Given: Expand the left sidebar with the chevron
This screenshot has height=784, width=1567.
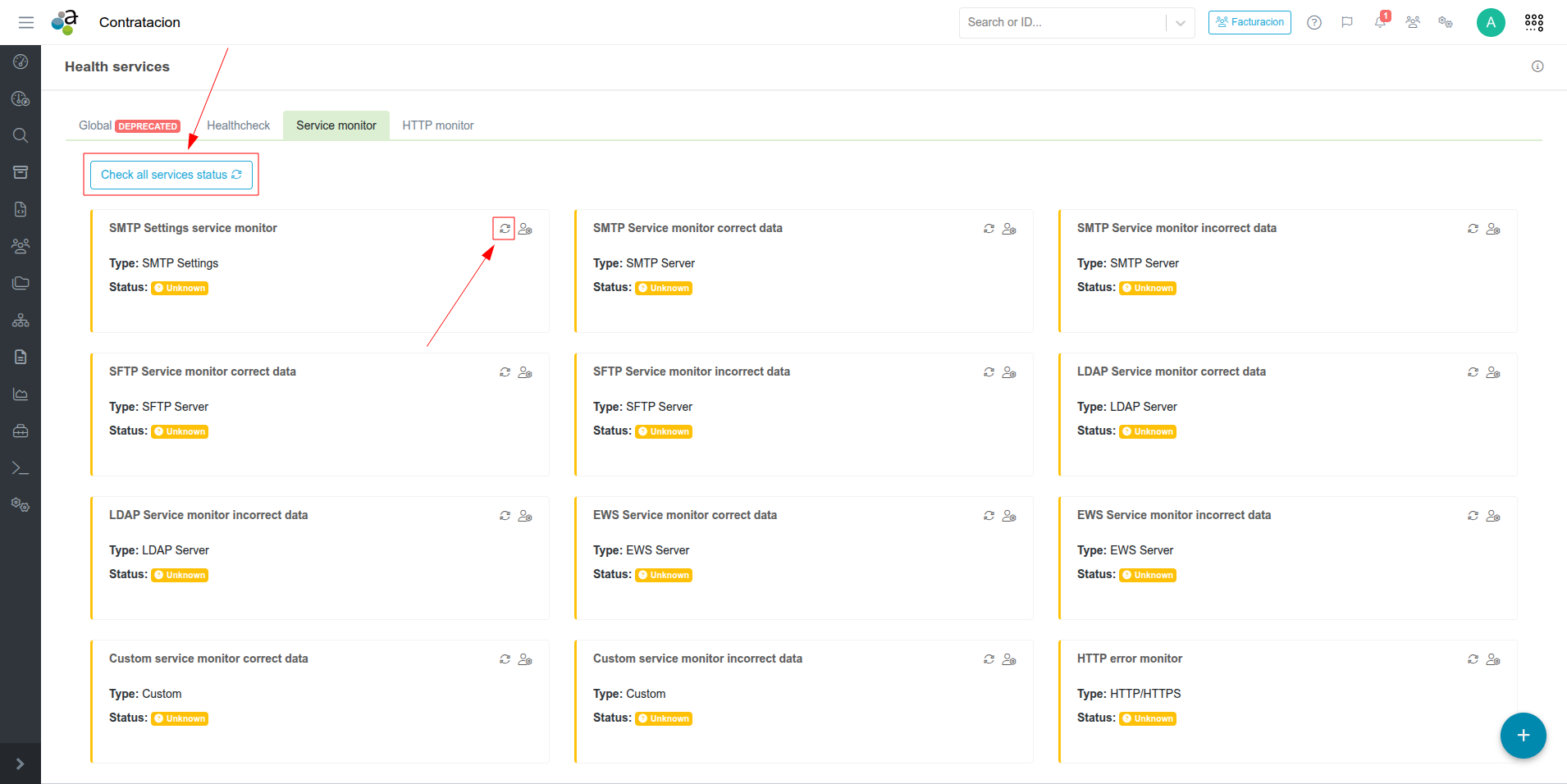Looking at the screenshot, I should coord(21,763).
